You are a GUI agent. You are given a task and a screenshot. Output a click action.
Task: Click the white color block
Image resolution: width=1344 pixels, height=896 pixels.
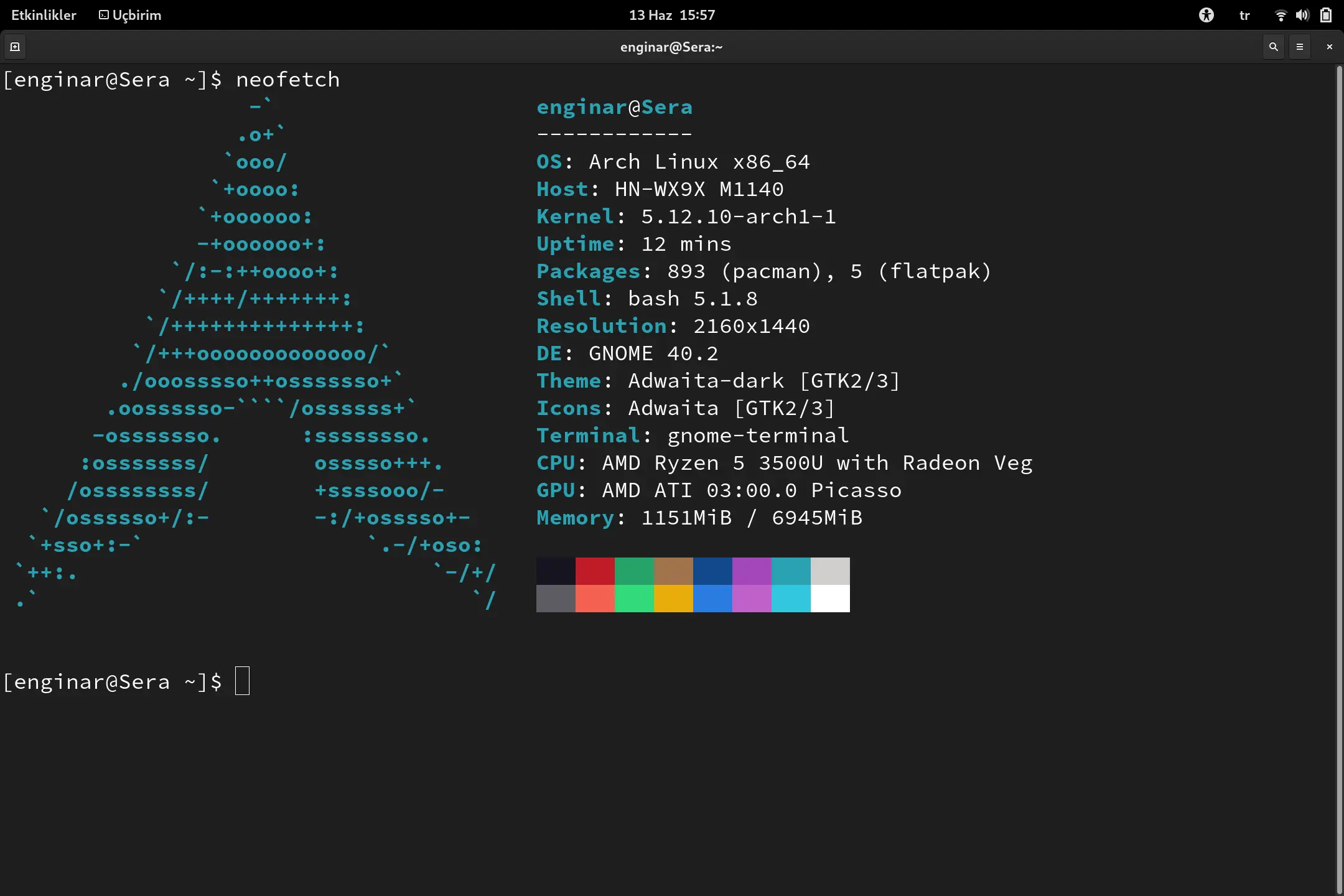[830, 599]
